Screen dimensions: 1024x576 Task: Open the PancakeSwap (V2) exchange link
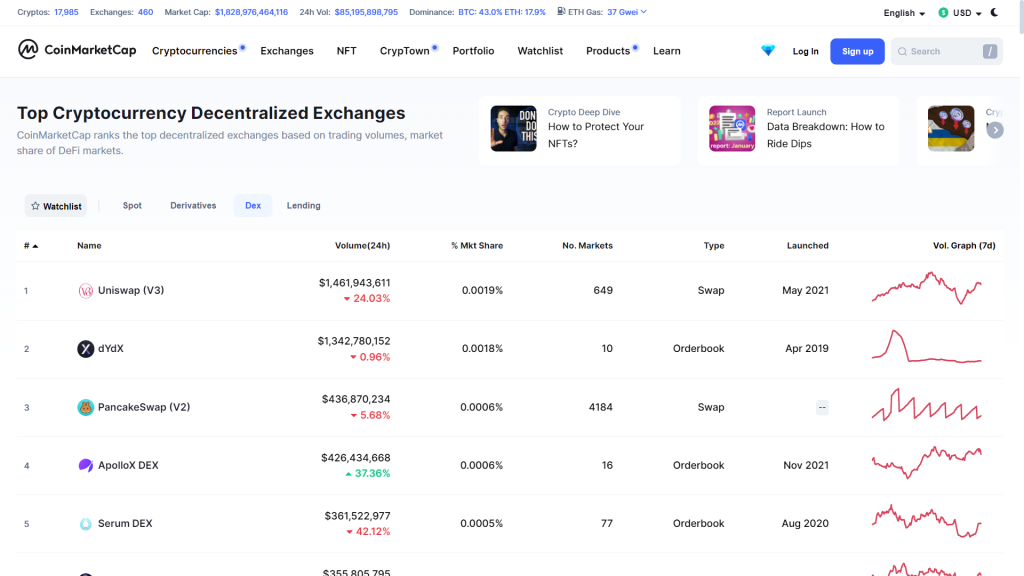point(144,408)
